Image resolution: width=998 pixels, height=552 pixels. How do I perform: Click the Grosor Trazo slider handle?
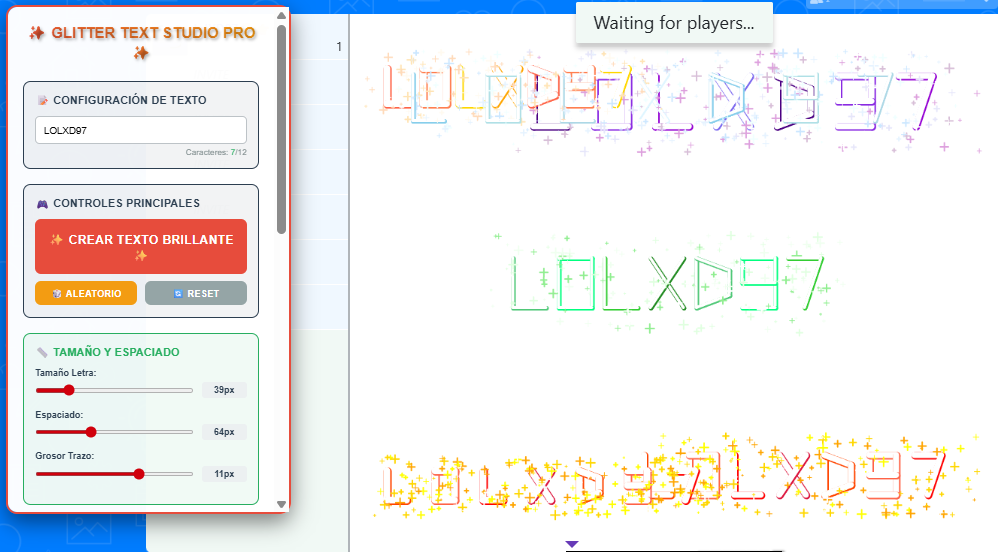click(x=139, y=474)
